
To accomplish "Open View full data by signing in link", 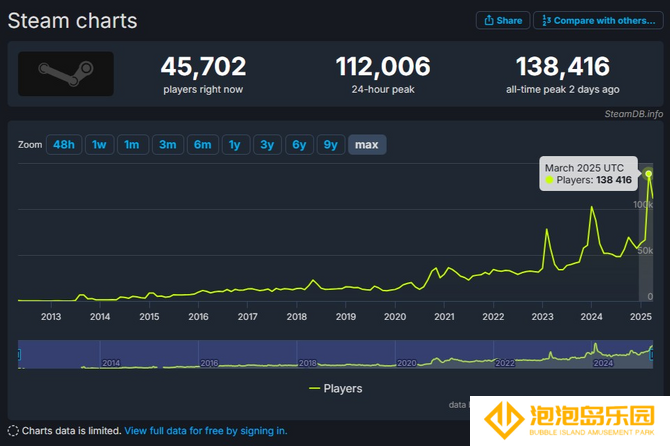I will pyautogui.click(x=206, y=431).
